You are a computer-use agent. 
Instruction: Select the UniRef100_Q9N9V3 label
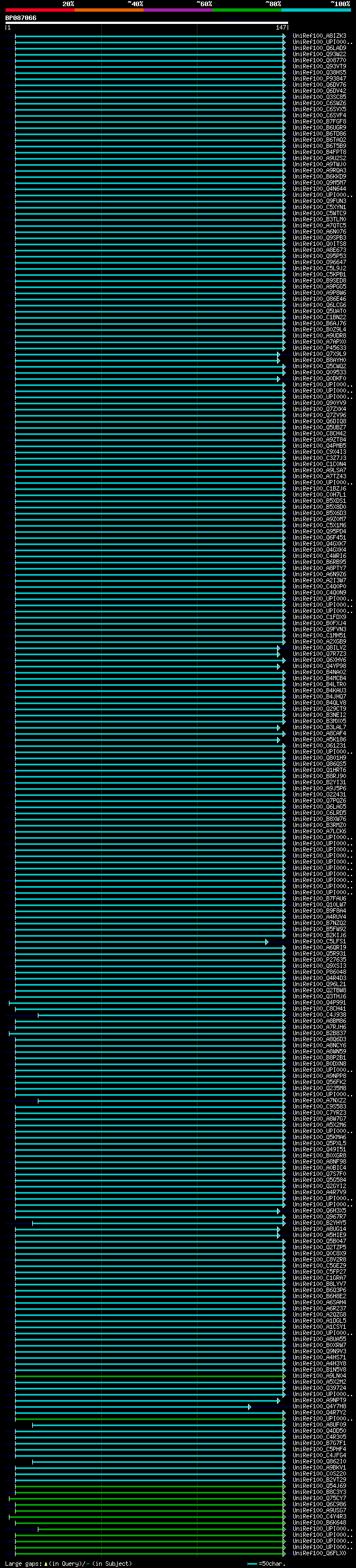click(319, 1351)
